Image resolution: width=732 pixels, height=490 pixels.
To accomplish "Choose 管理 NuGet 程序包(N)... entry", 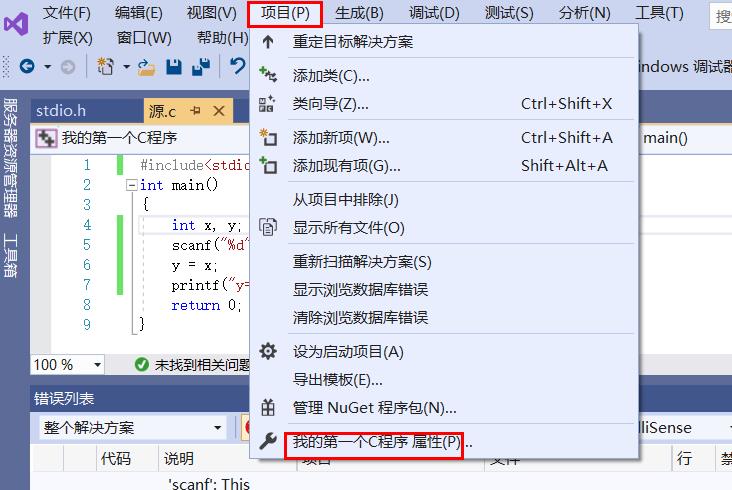I will (444, 408).
